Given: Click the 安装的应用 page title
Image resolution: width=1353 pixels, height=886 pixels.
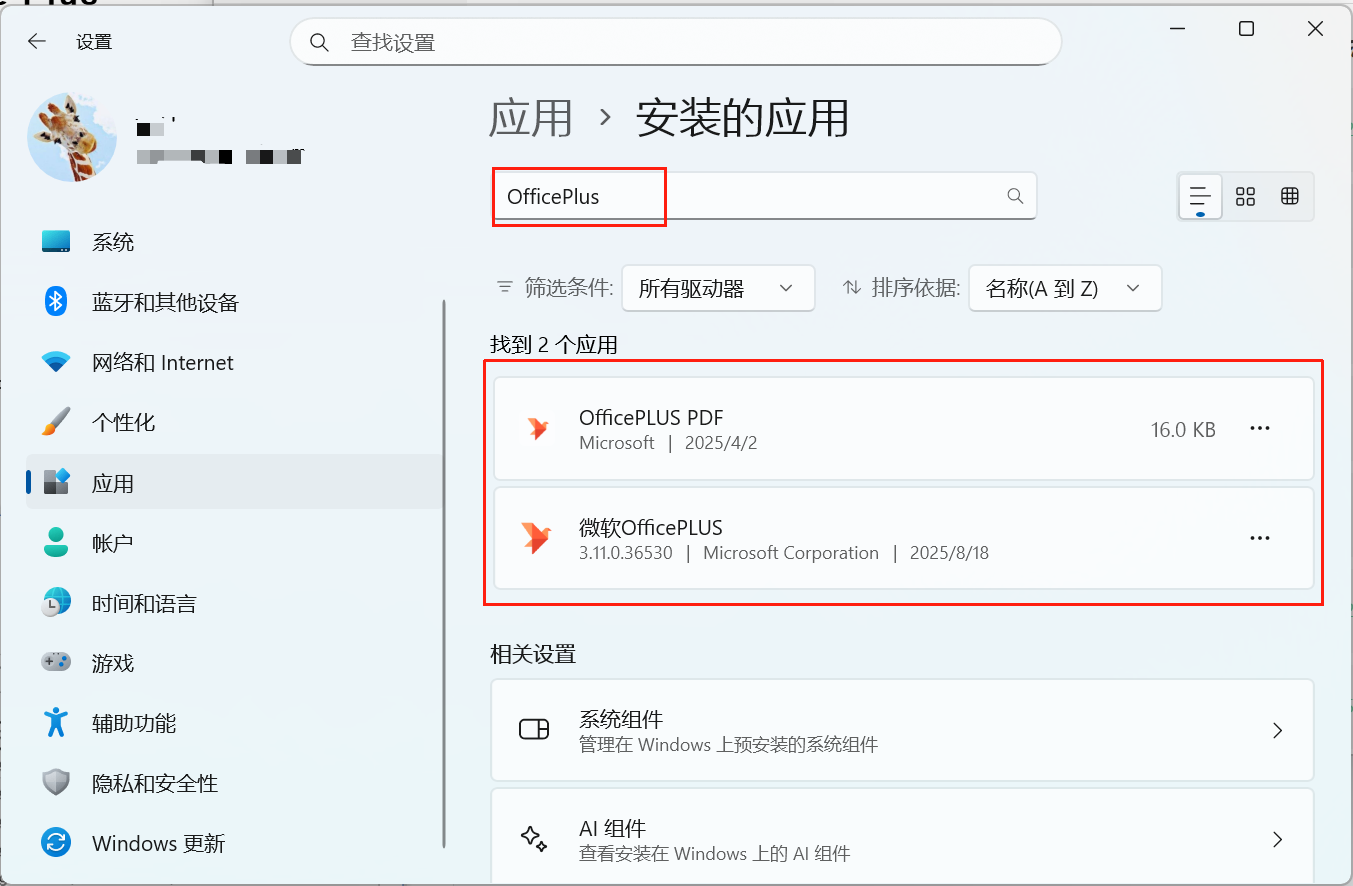Looking at the screenshot, I should (x=743, y=118).
